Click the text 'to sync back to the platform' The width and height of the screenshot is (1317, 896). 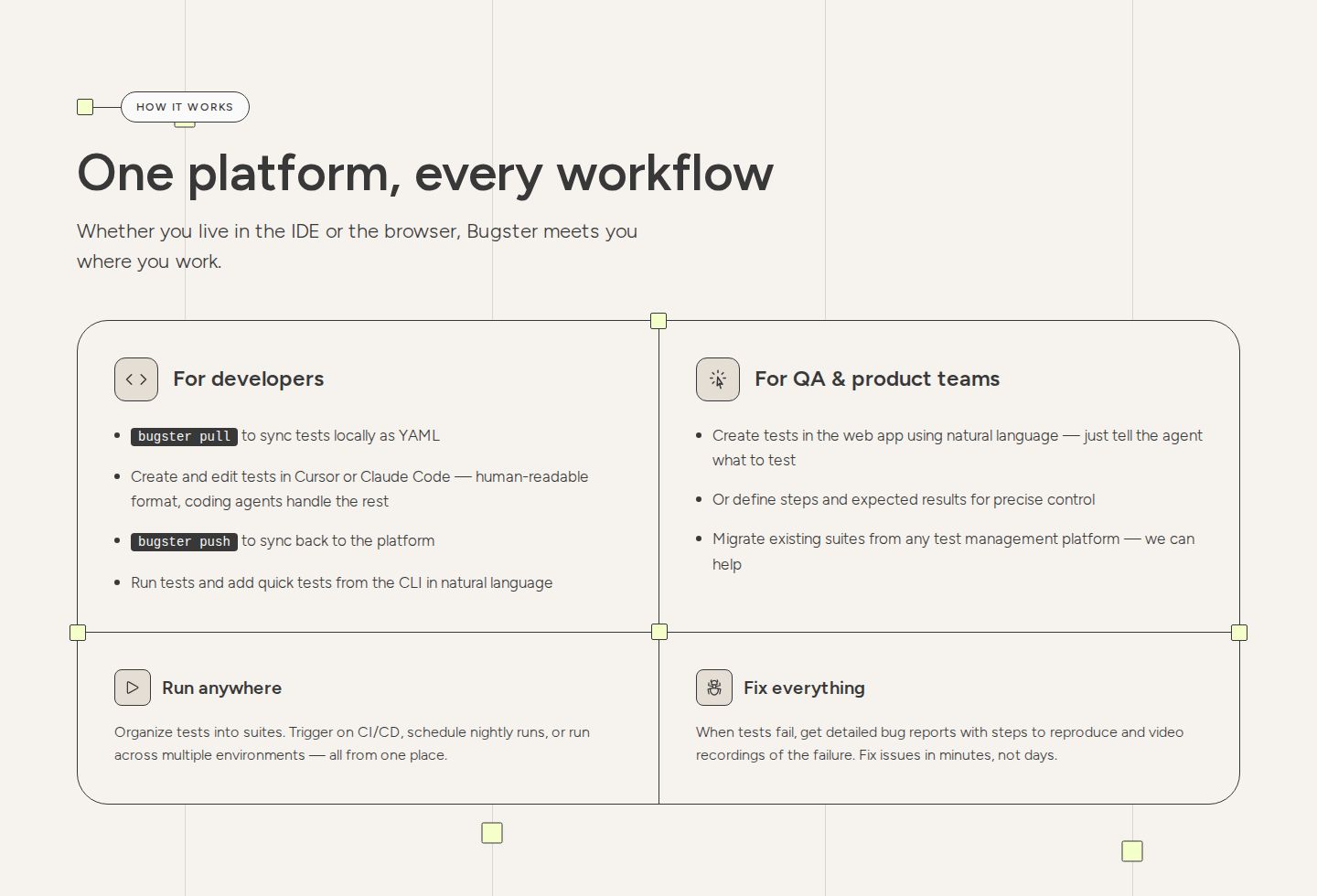tap(338, 540)
